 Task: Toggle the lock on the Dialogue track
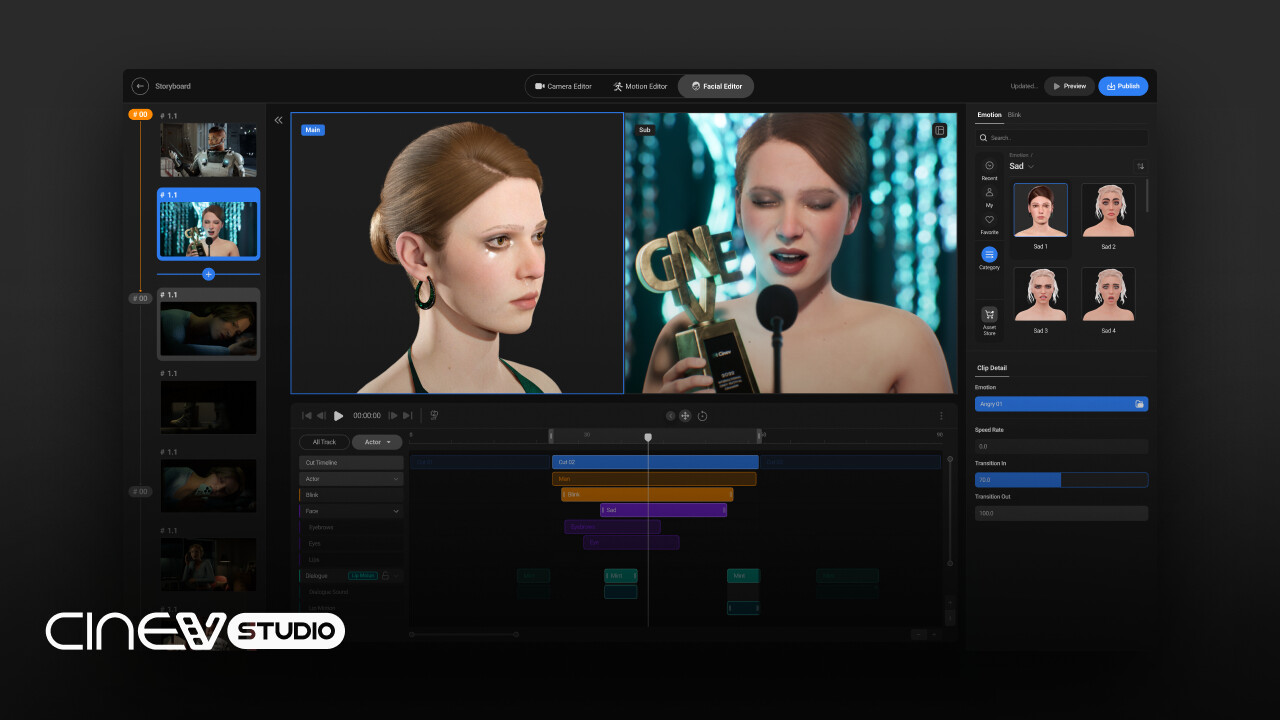click(x=385, y=576)
